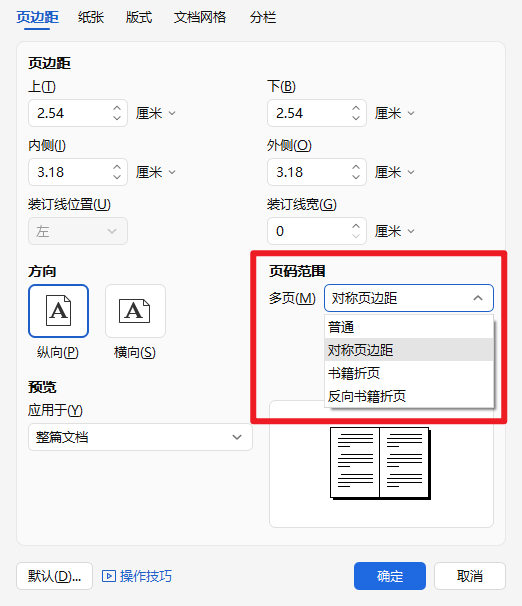The image size is (522, 606).
Task: Open the 应用于(Y) 整篇文档 dropdown
Action: [140, 437]
